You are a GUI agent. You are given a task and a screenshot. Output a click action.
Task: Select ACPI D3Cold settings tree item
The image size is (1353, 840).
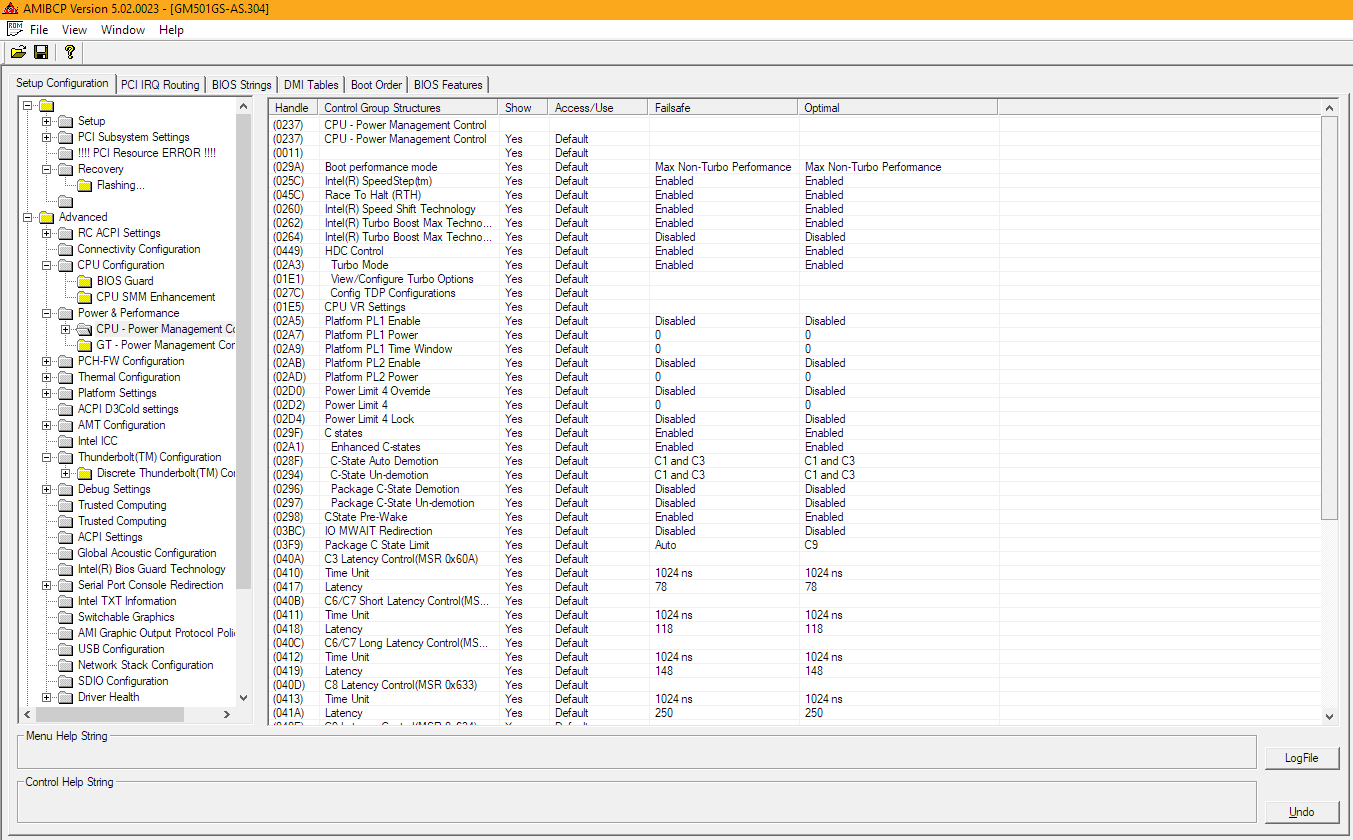tap(128, 409)
